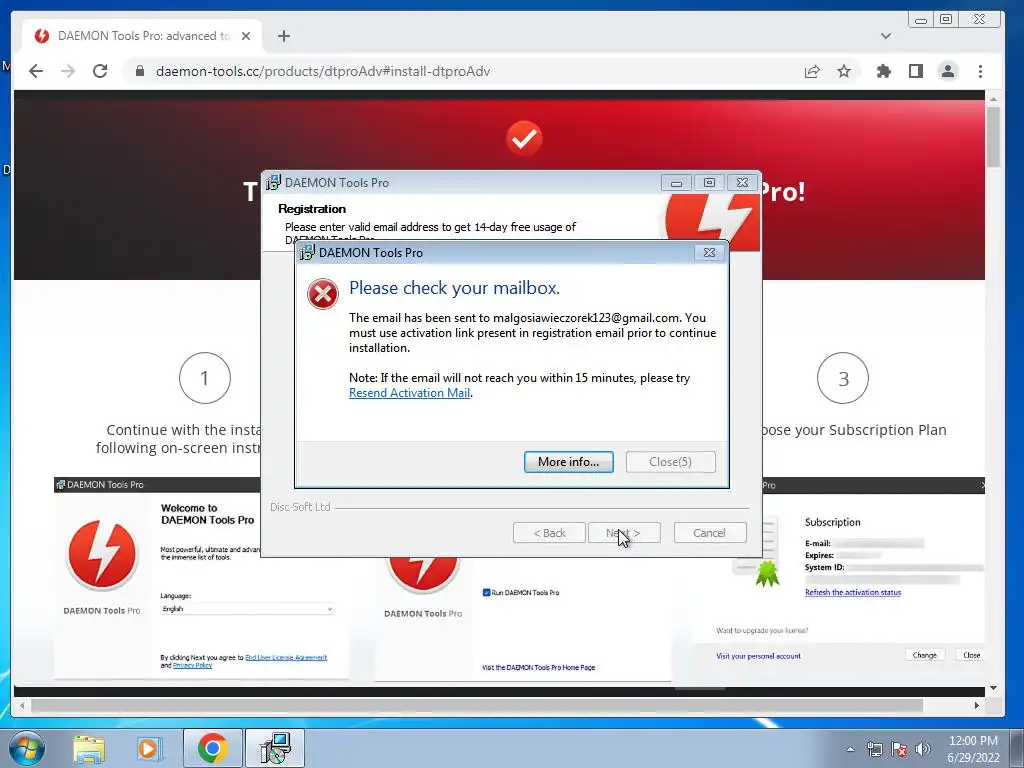
Task: Reload the page with the refresh icon
Action: 100,71
